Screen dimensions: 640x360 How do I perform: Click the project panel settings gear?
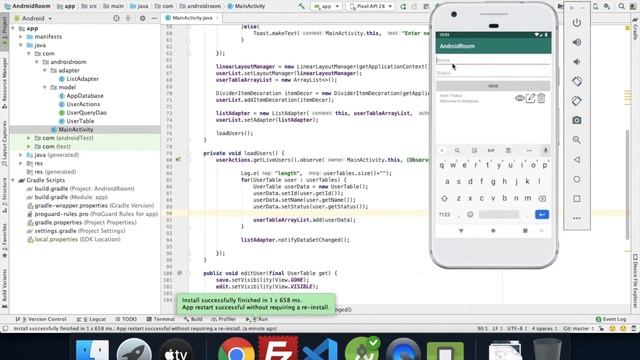(x=142, y=18)
